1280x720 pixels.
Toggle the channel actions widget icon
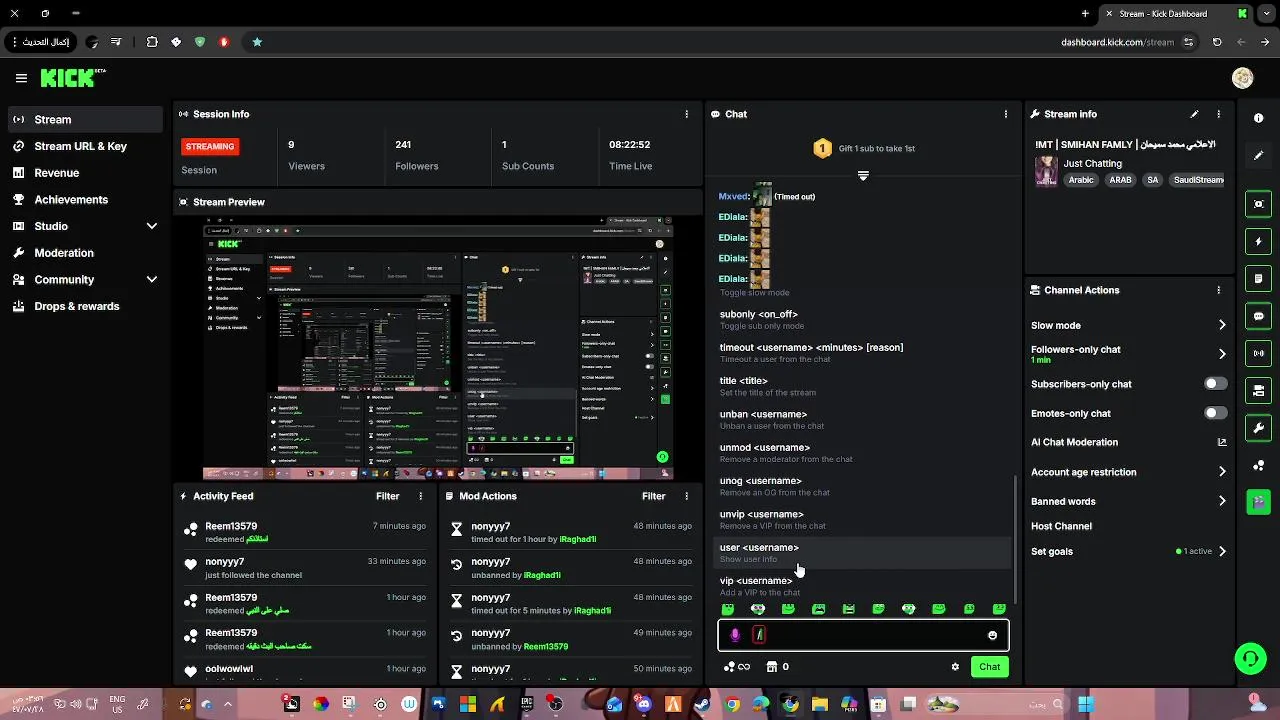point(1258,390)
